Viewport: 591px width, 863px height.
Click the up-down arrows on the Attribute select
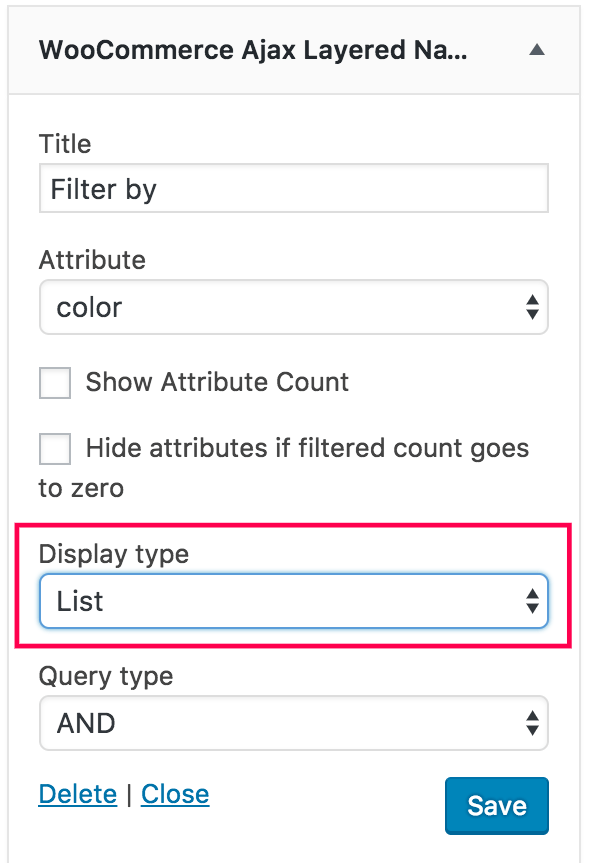[x=532, y=307]
